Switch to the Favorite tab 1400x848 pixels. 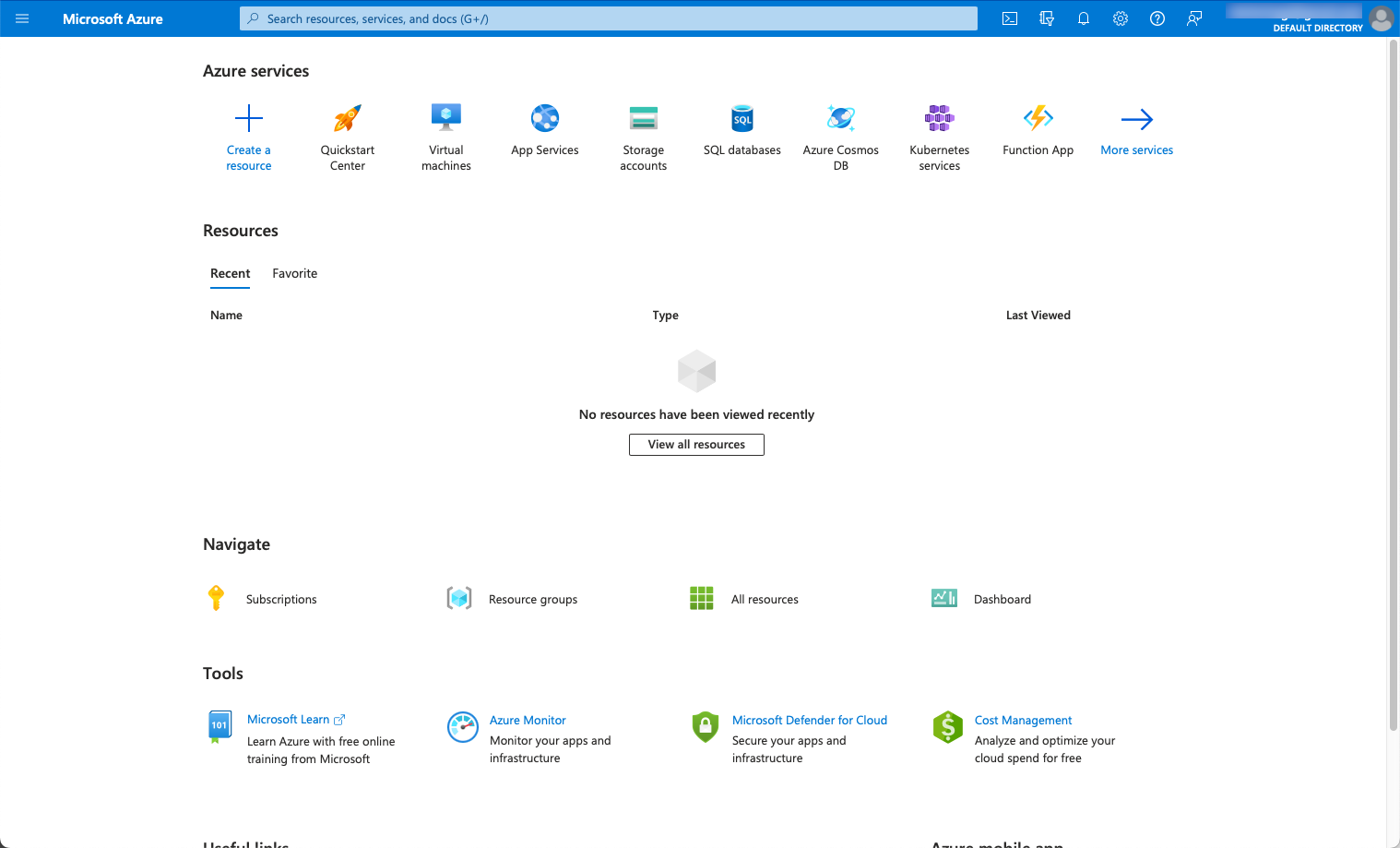(x=294, y=273)
